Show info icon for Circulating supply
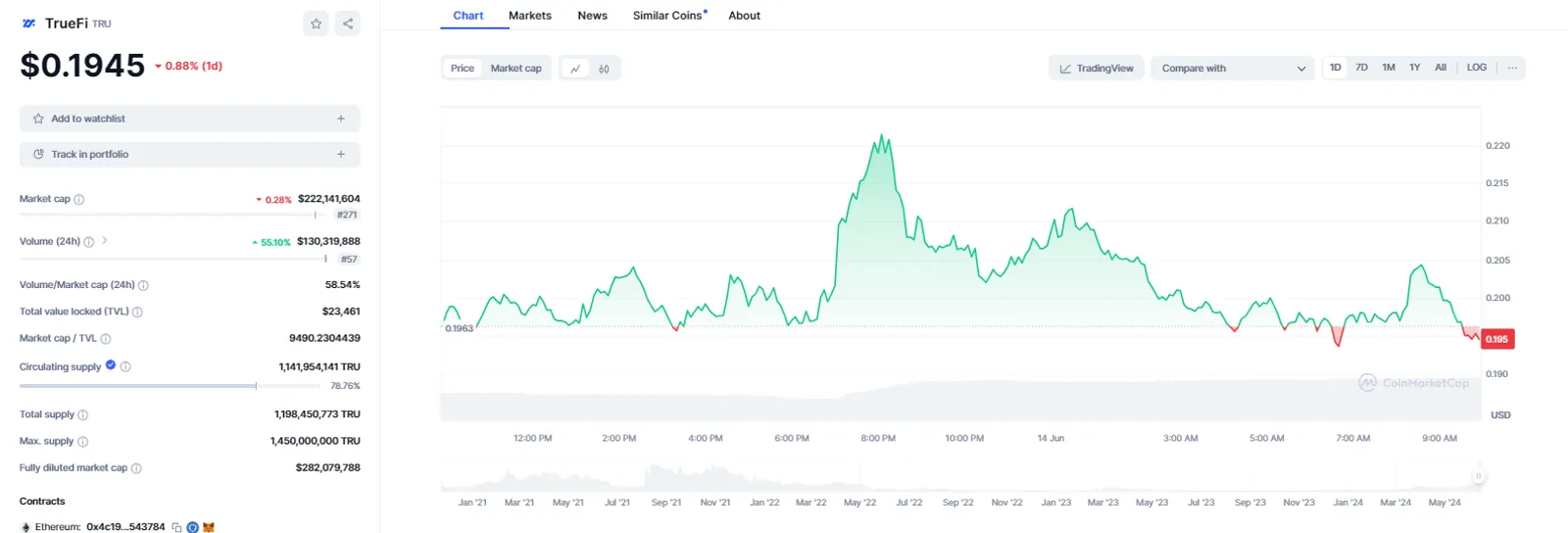This screenshot has height=533, width=1568. (125, 367)
